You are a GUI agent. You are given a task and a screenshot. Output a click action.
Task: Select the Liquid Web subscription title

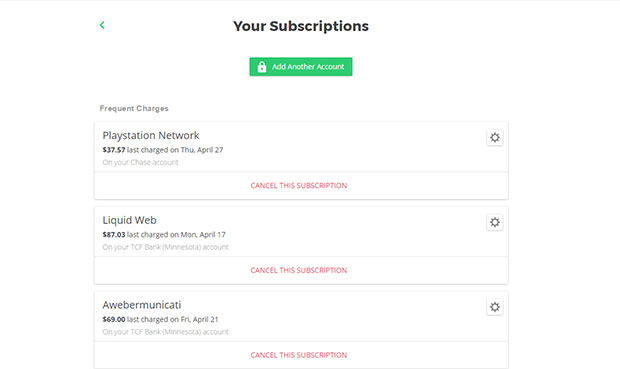click(x=129, y=220)
